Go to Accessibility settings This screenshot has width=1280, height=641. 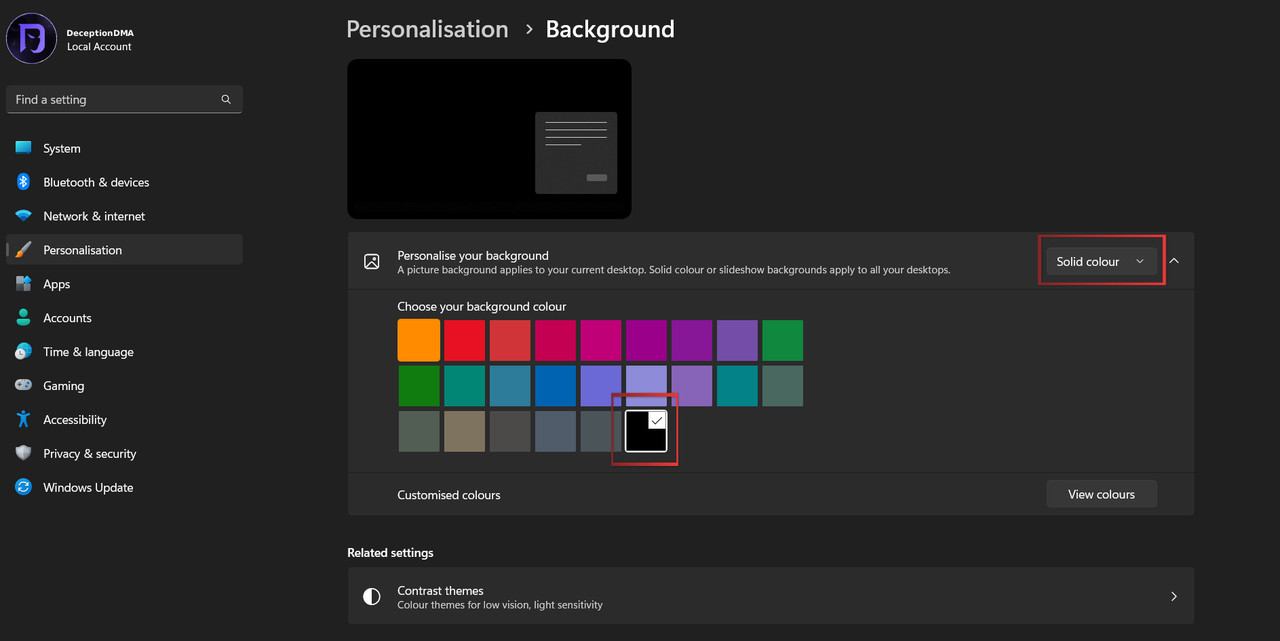tap(77, 420)
